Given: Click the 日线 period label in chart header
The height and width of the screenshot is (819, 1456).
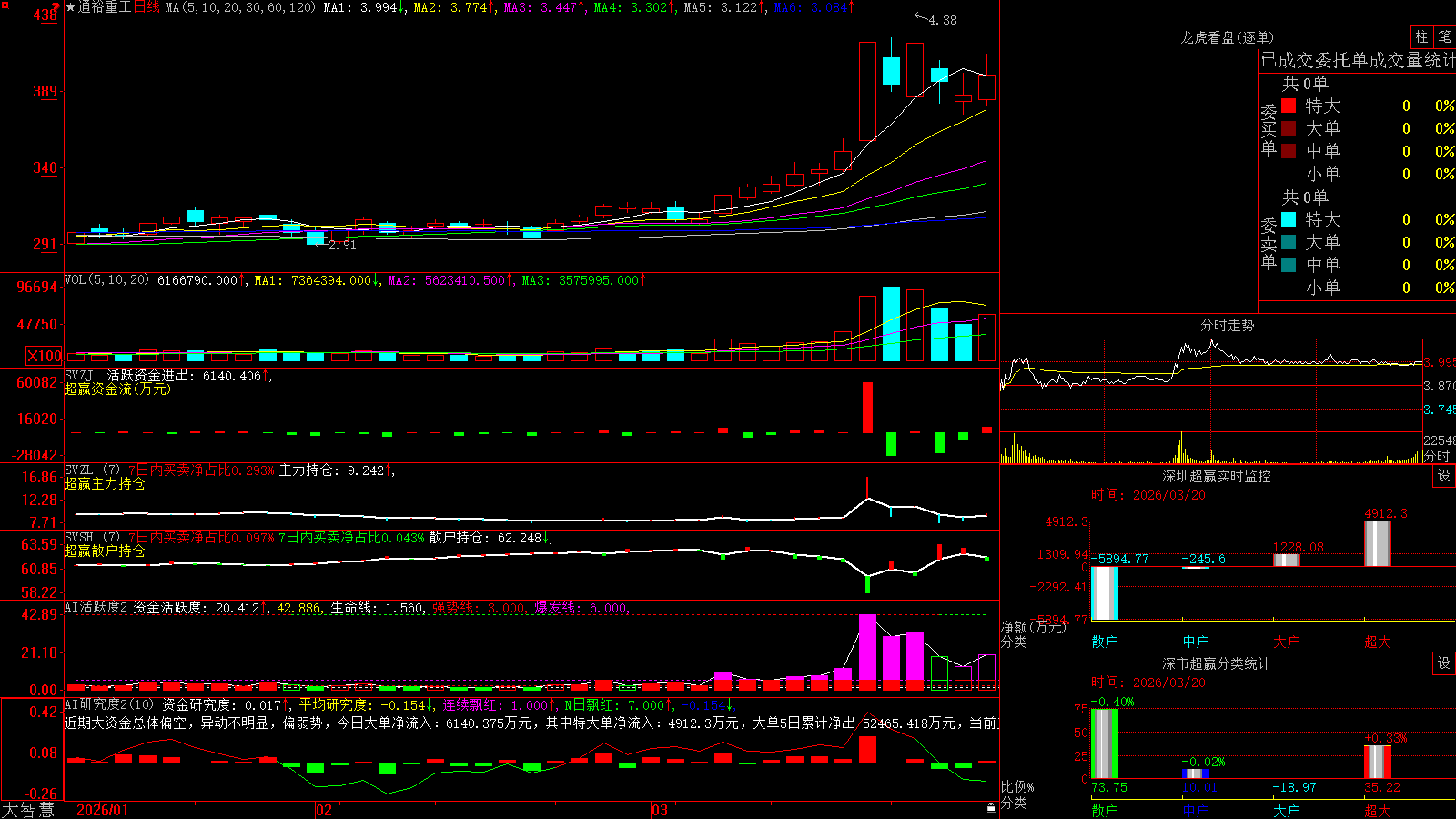Looking at the screenshot, I should pos(147,7).
